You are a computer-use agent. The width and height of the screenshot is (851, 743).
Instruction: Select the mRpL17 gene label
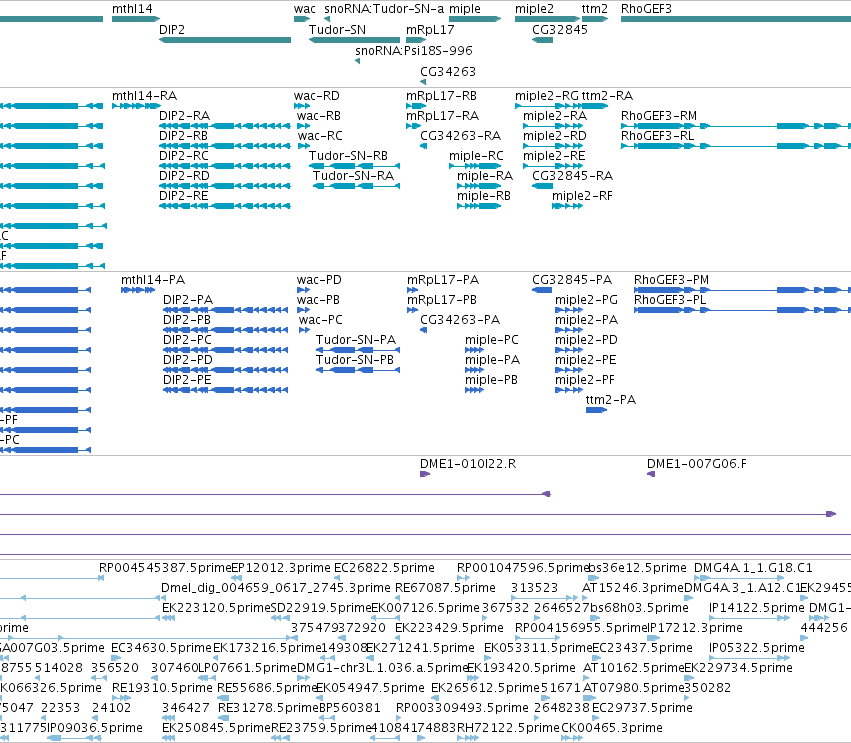tap(430, 29)
